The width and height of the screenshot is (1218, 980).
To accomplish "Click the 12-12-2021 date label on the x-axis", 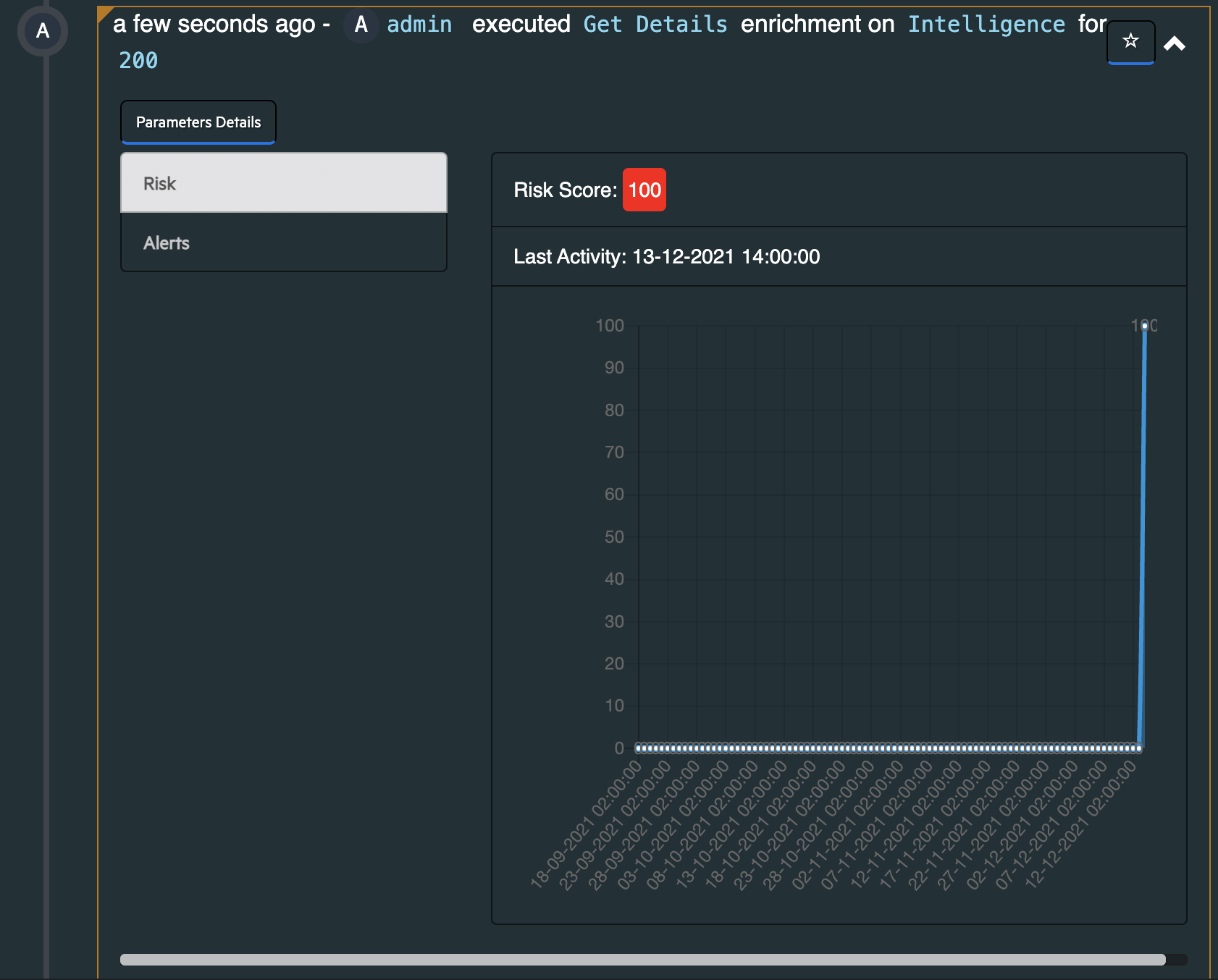I will pos(1080,825).
